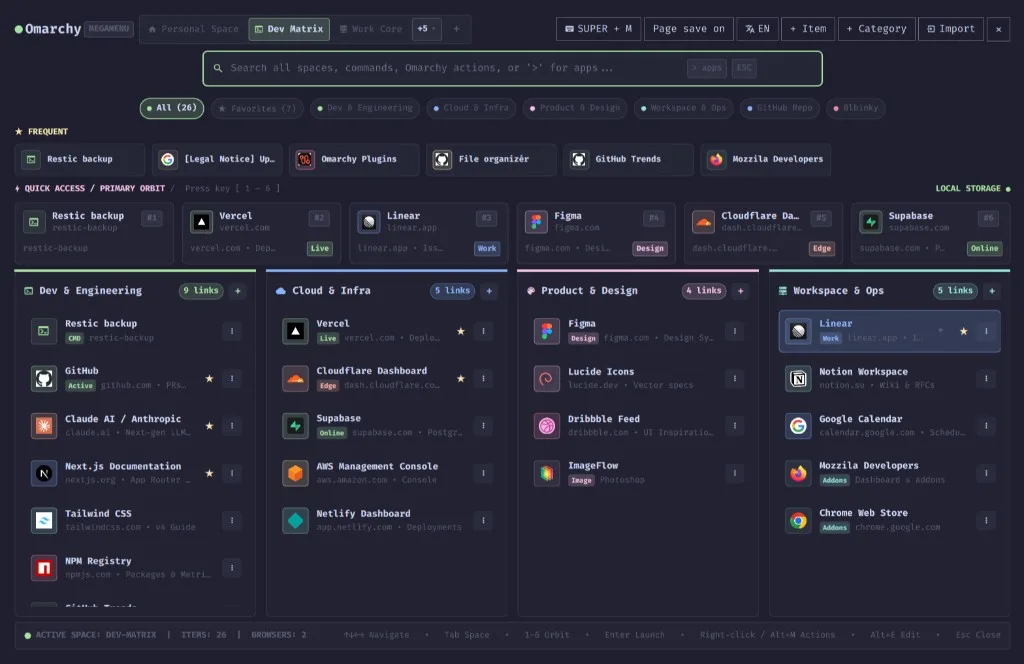Open the GitHub Trends frequent card
This screenshot has width=1024, height=664.
pyautogui.click(x=628, y=159)
